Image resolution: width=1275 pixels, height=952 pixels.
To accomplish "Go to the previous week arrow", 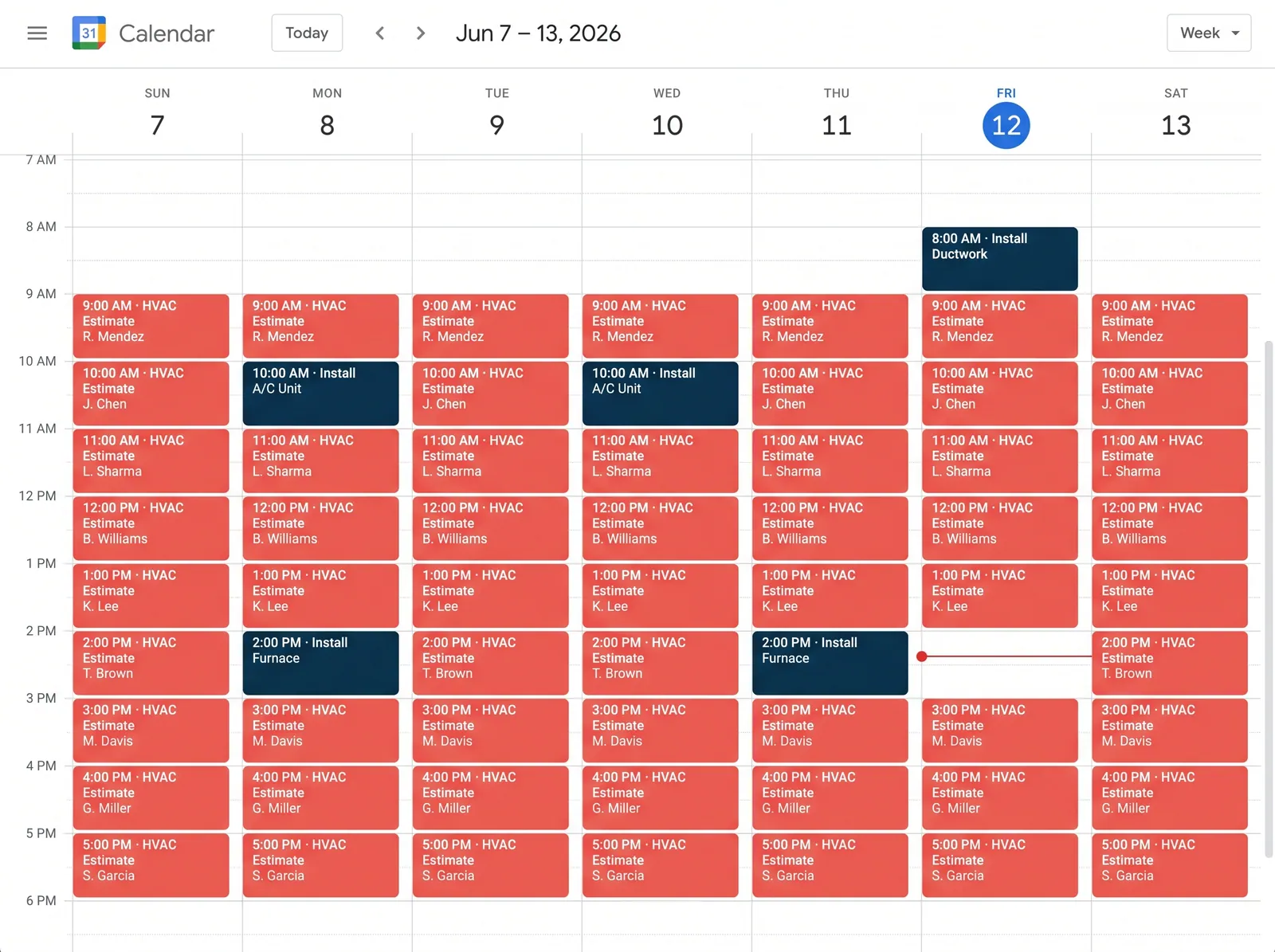I will [380, 33].
